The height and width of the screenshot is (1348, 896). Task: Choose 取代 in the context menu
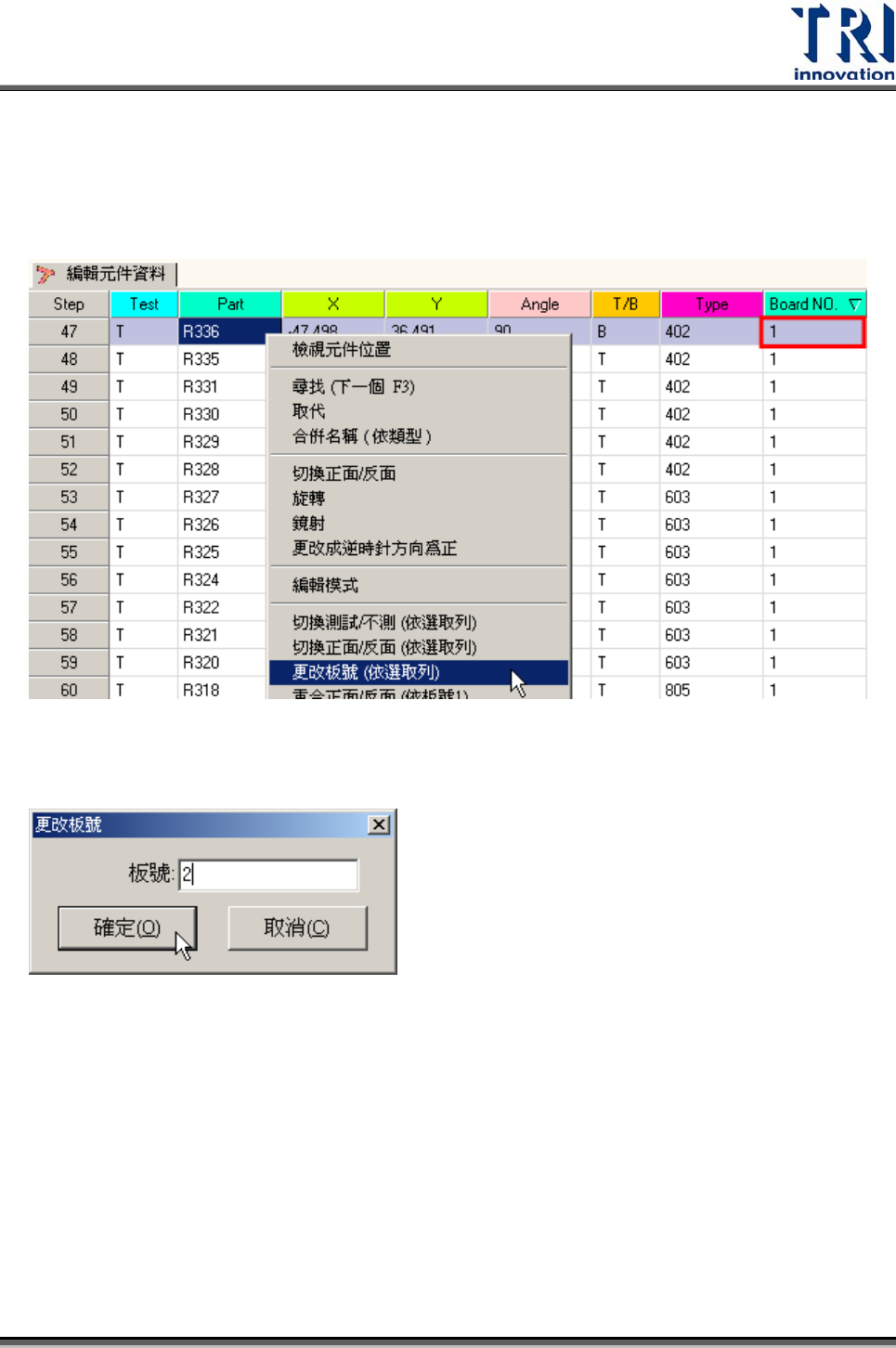pos(308,410)
